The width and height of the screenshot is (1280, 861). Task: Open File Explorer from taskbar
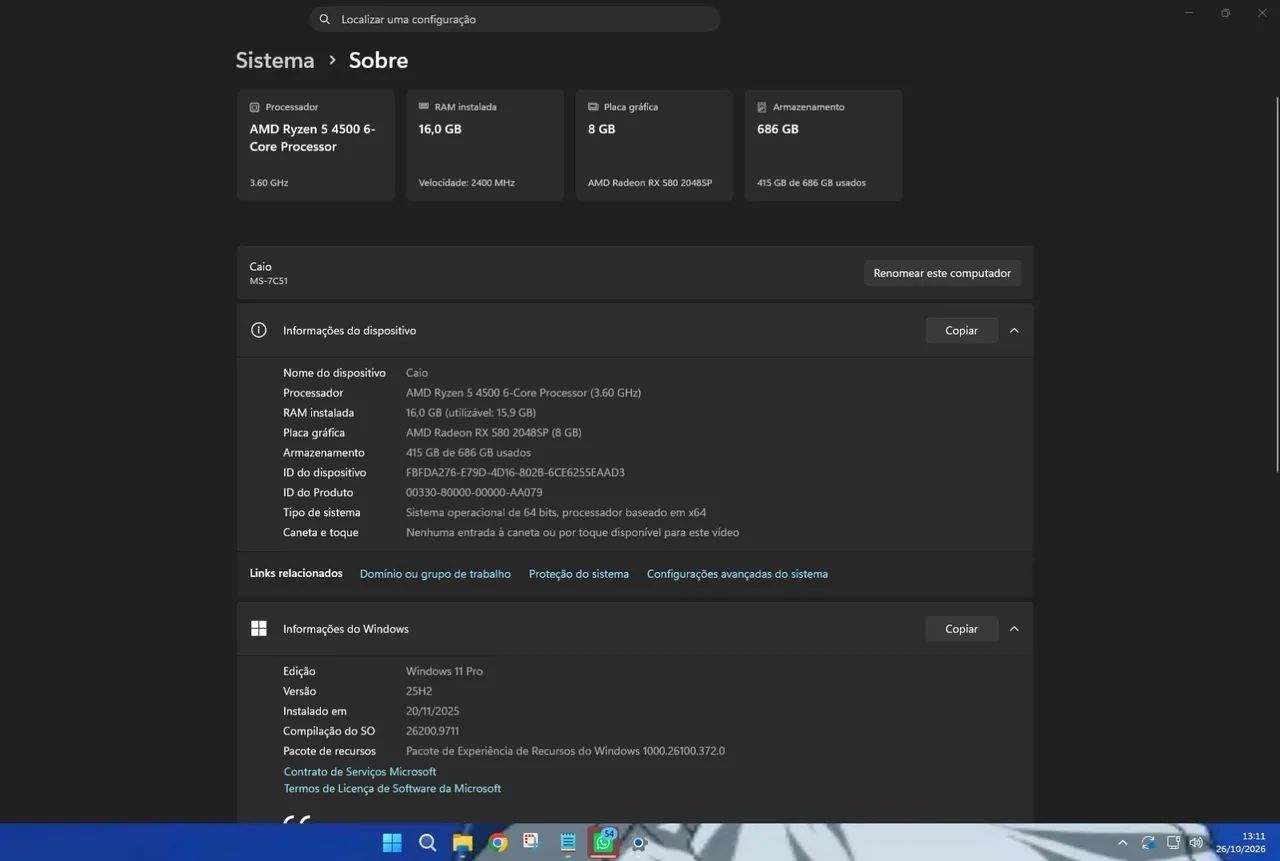coord(462,843)
